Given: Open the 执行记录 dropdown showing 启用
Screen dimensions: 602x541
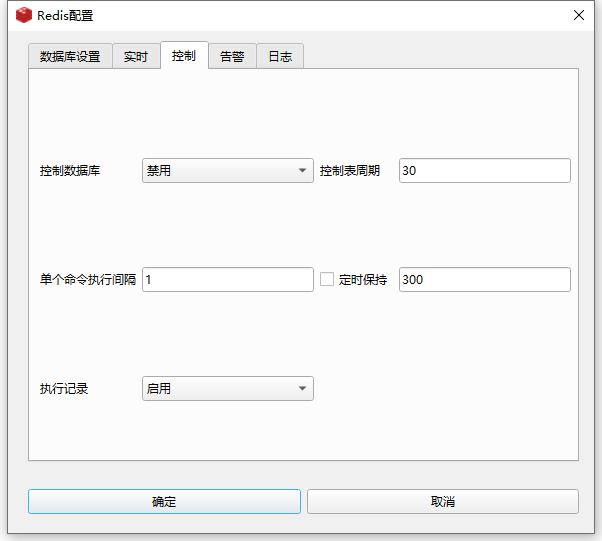Looking at the screenshot, I should tap(228, 389).
